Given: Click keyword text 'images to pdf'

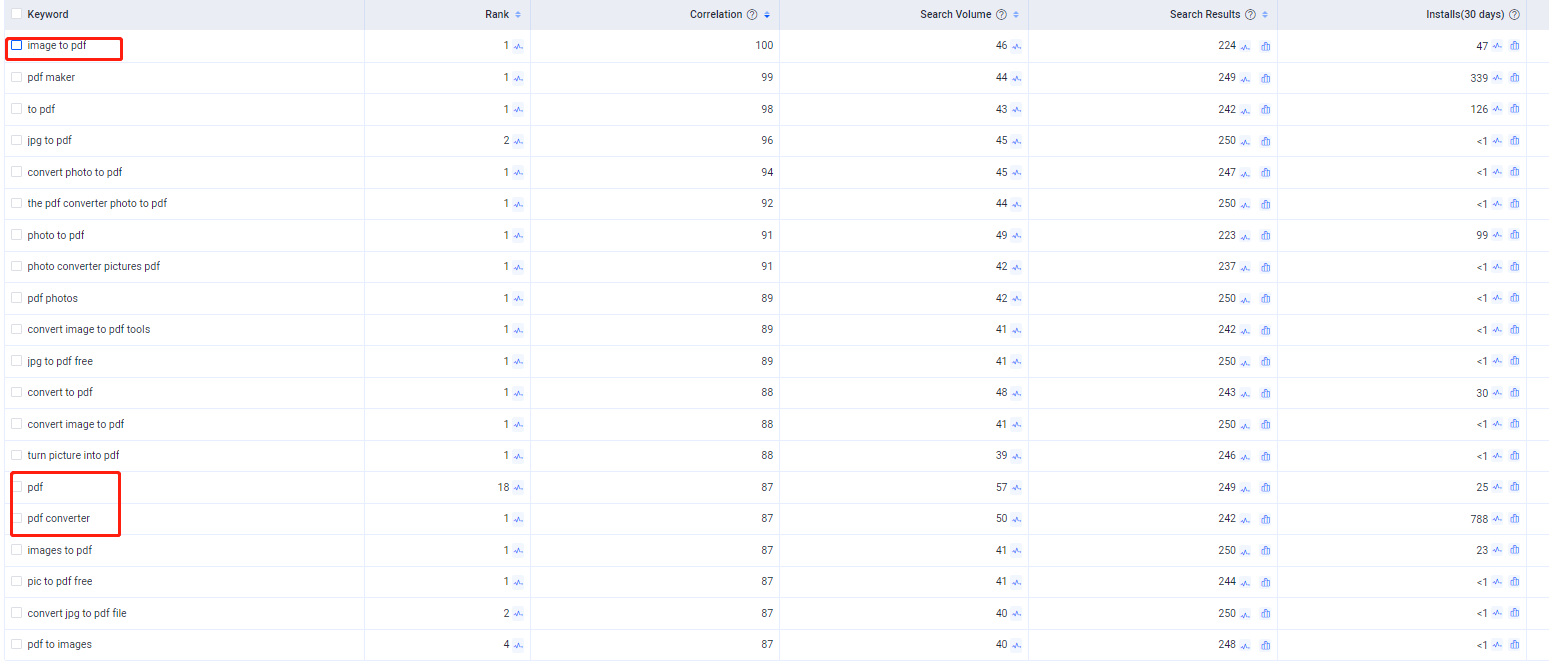Looking at the screenshot, I should (60, 551).
